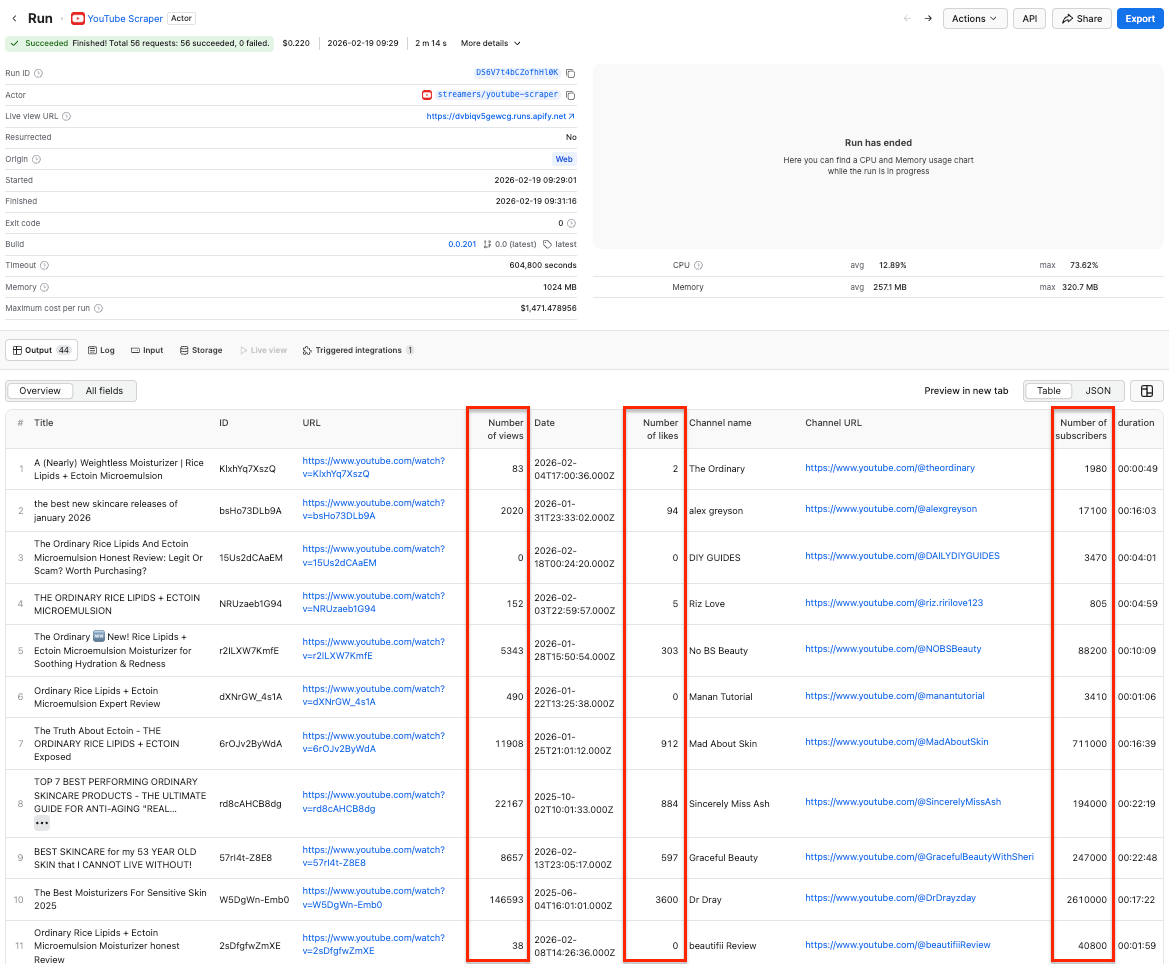Open Dr Dray's channel URL
Viewport: 1169px width, 964px height.
[x=889, y=898]
